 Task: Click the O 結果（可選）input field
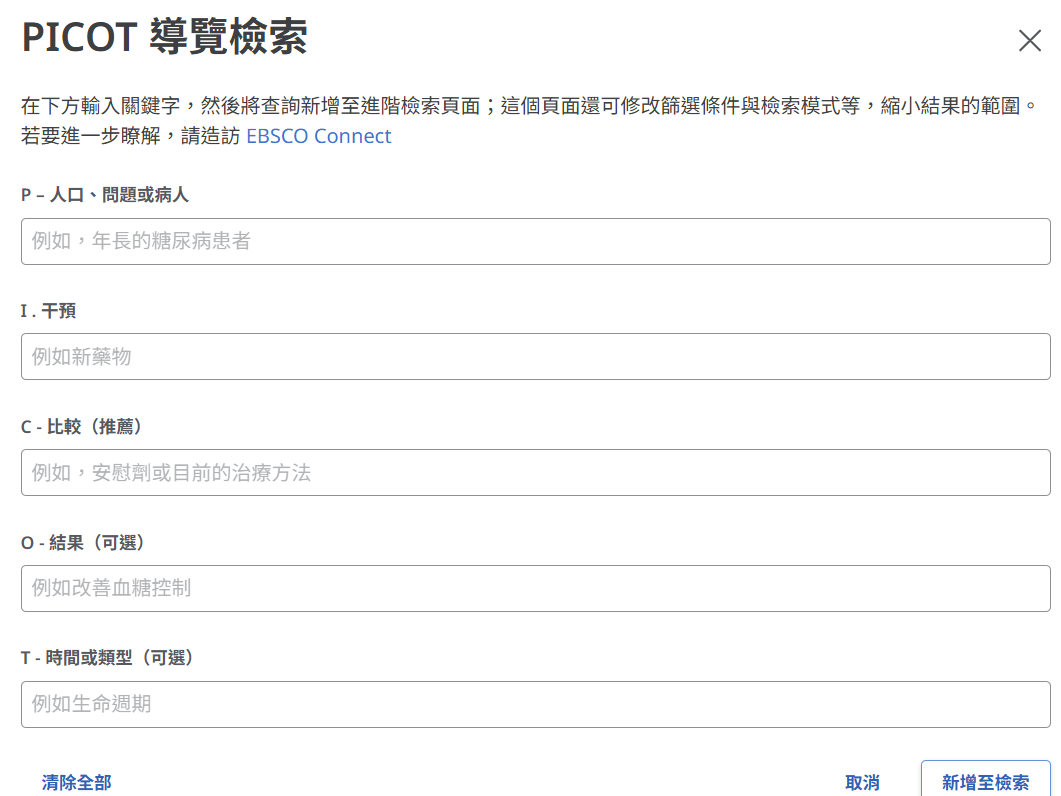530,588
